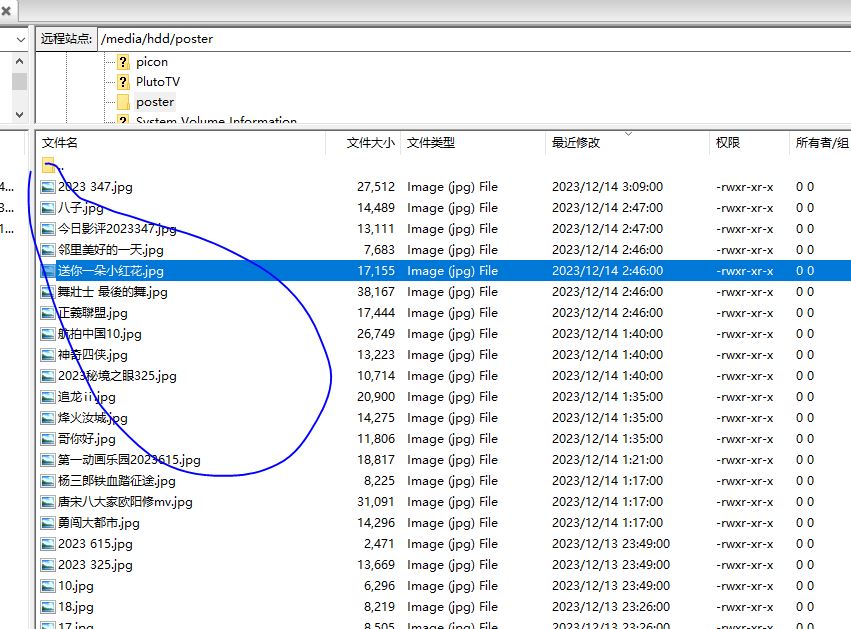
Task: Click the file icon of 哥你好.jpg
Action: coord(48,439)
